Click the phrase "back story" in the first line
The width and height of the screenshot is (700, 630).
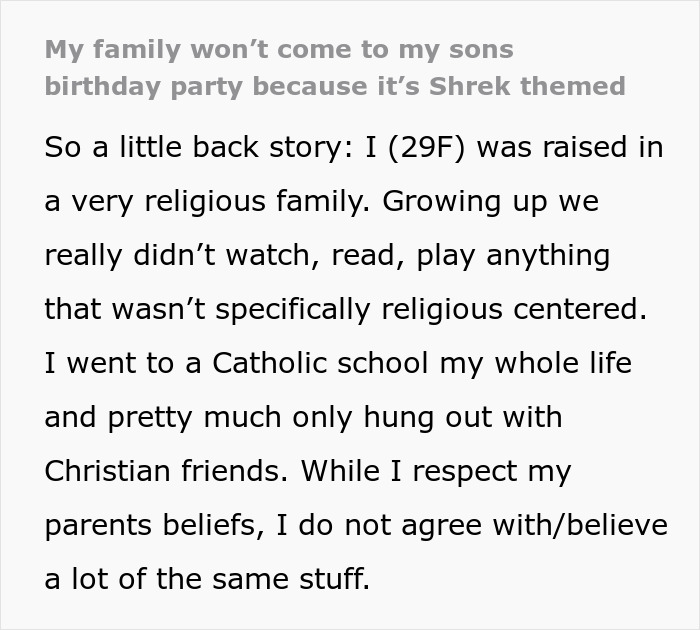tap(209, 146)
